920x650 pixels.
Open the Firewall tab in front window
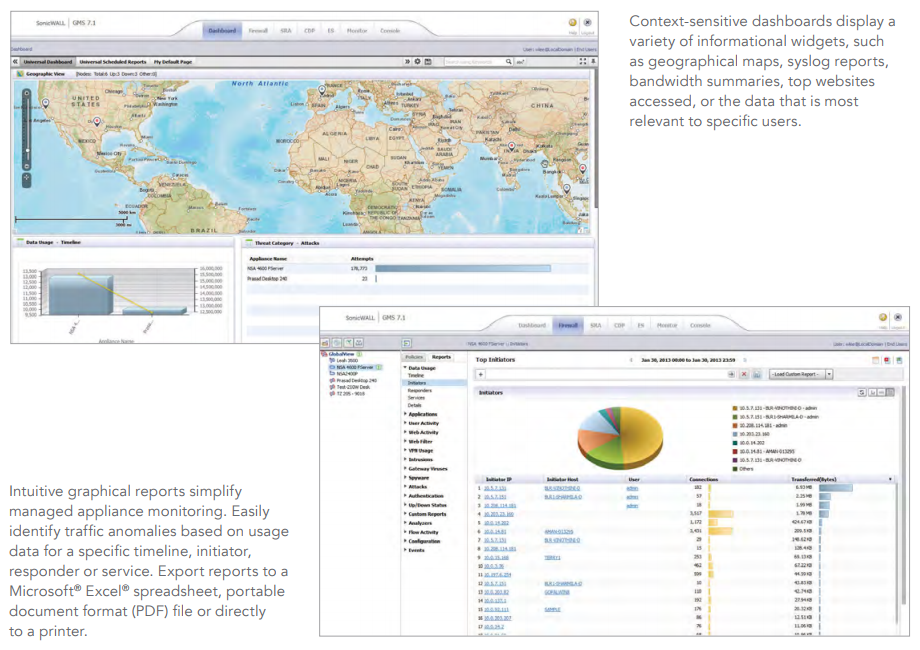(x=567, y=325)
